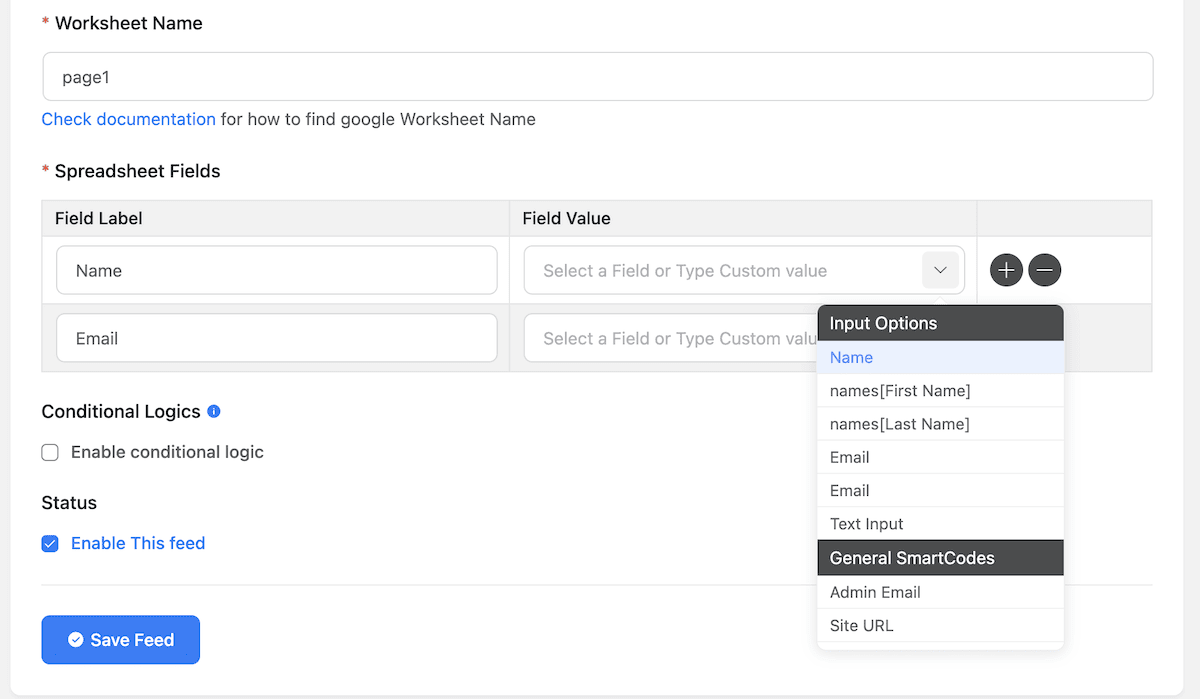
Task: Toggle the Enable This feed checkbox
Action: point(50,543)
